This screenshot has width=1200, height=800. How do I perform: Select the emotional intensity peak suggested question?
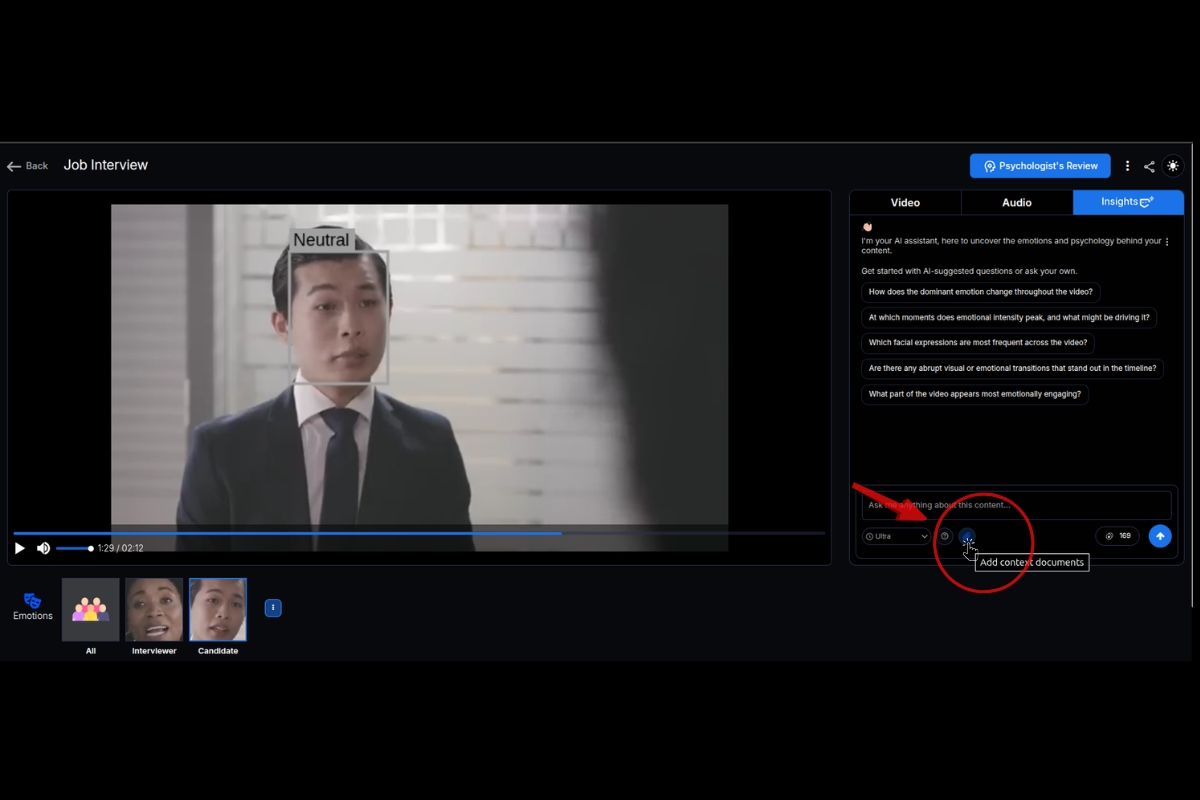coord(1008,317)
